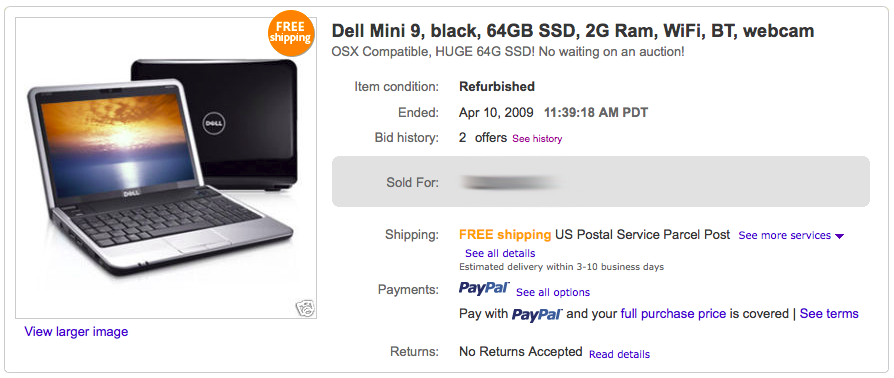Click the Dell logo on the black laptop lid
This screenshot has width=894, height=378.
click(215, 123)
